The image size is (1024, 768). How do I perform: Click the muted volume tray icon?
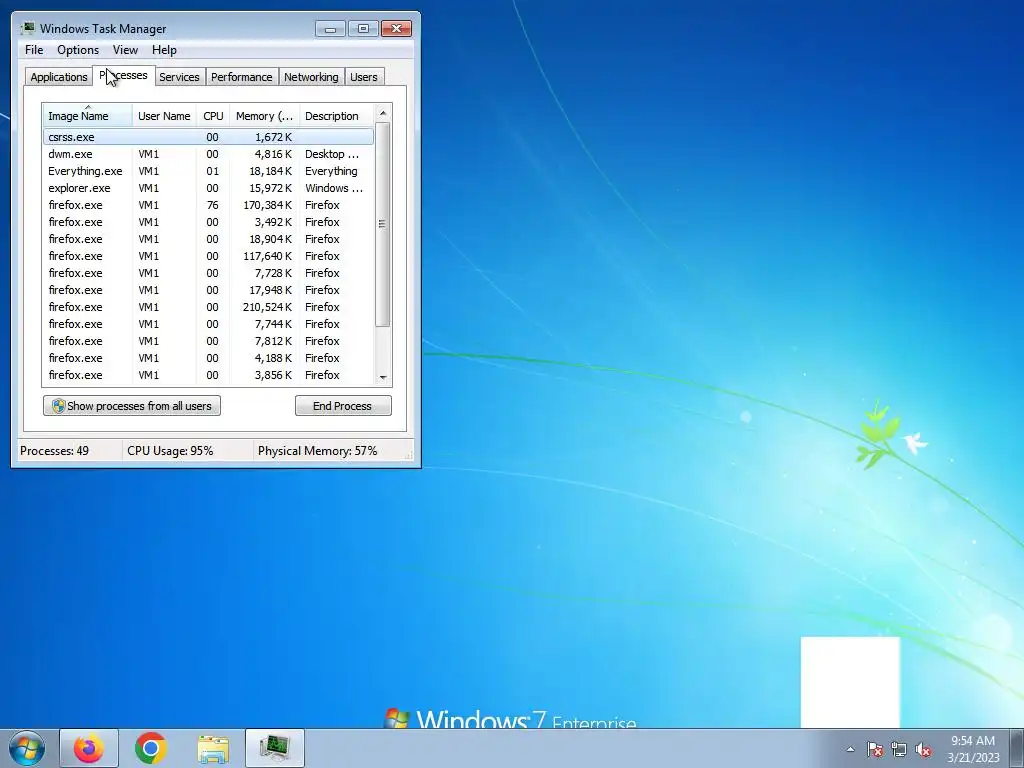pyautogui.click(x=923, y=749)
